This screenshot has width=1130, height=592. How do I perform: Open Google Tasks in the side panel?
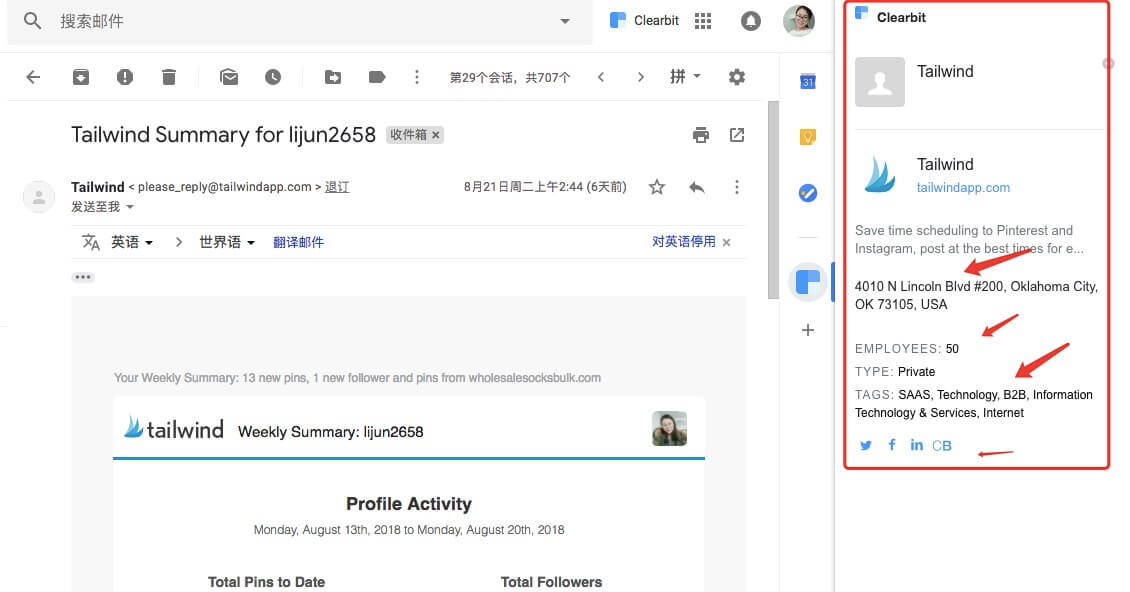(x=808, y=193)
